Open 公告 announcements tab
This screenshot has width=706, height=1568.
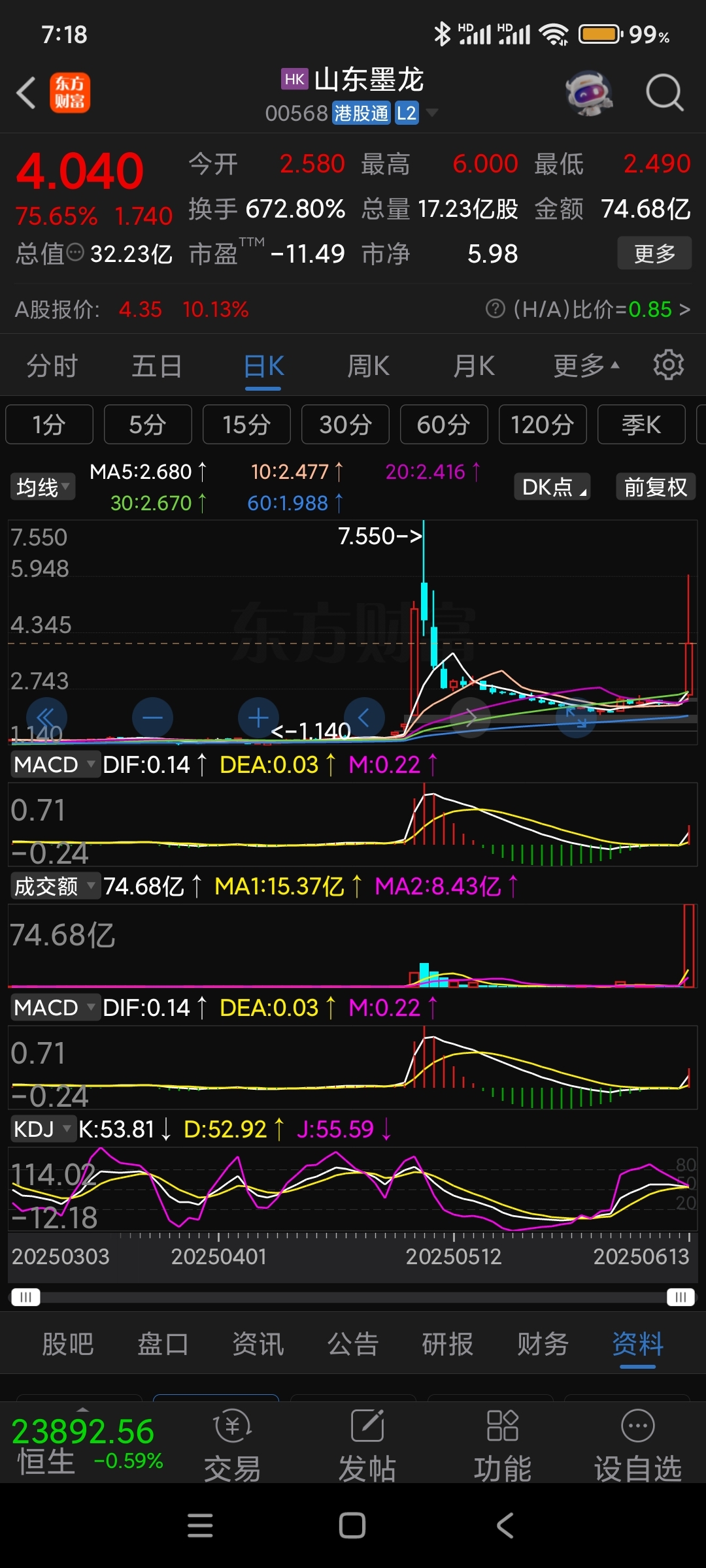[353, 1344]
